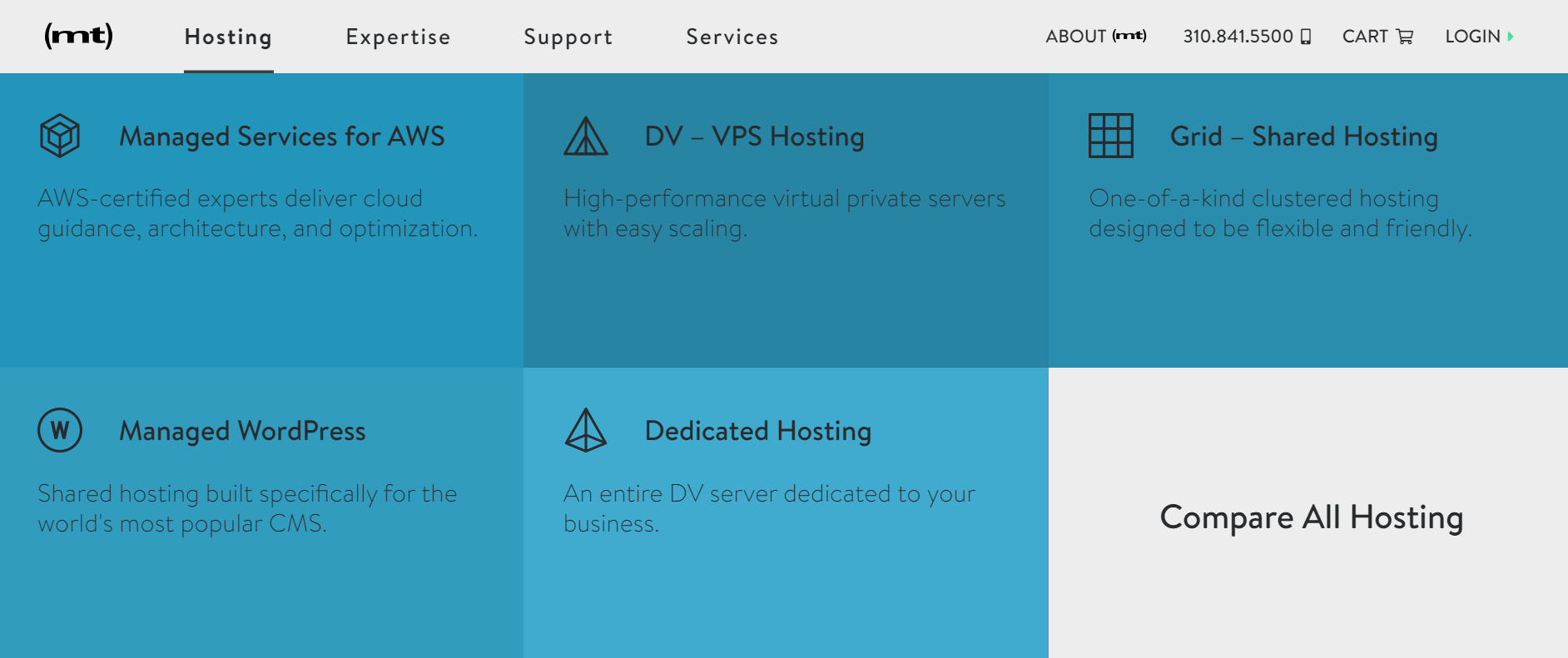Open the Support menu
The width and height of the screenshot is (1568, 658).
point(568,37)
